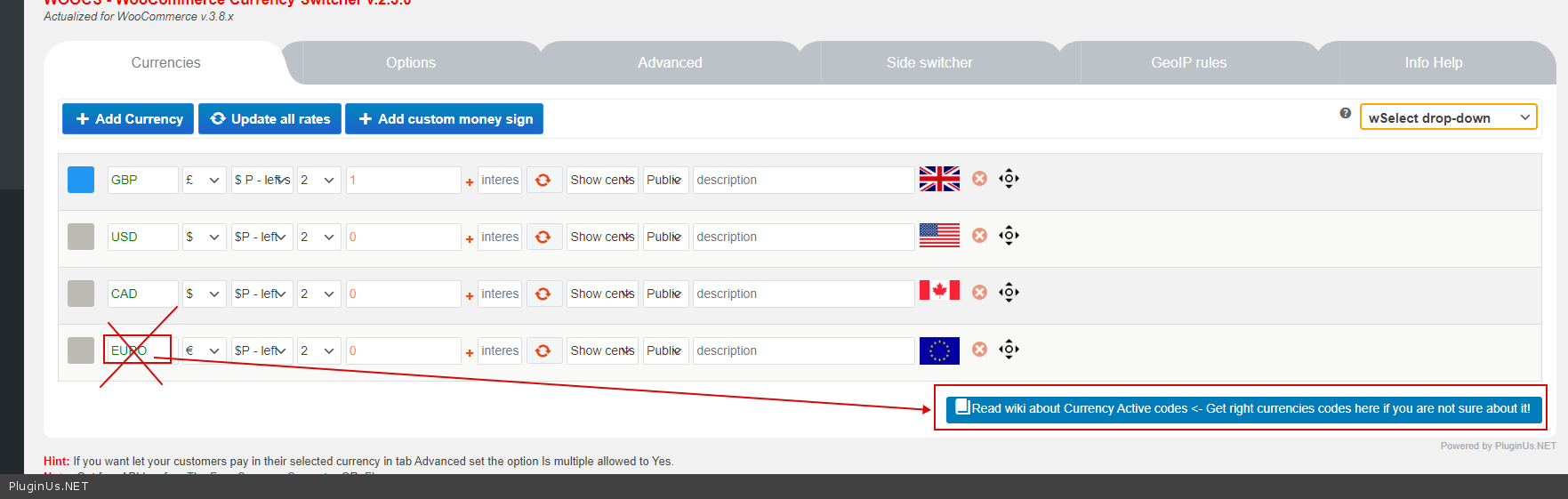Open the wSelect drop-down selector

[x=1448, y=117]
